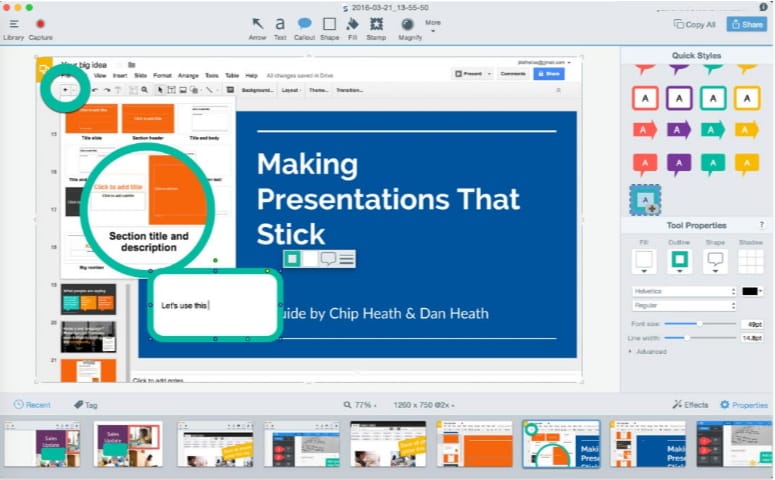Viewport: 775px width, 480px height.
Task: Open the Fill color dropdown
Action: click(x=644, y=262)
